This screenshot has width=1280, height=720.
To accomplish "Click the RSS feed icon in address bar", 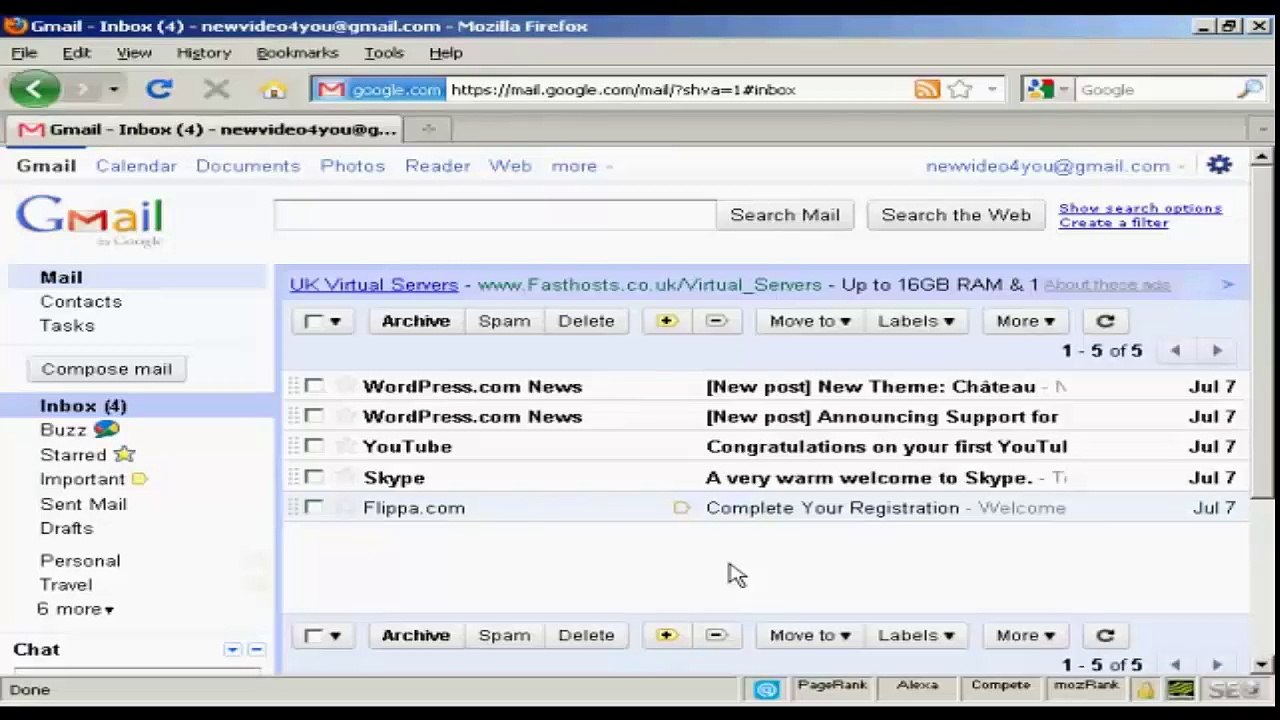I will pyautogui.click(x=927, y=89).
